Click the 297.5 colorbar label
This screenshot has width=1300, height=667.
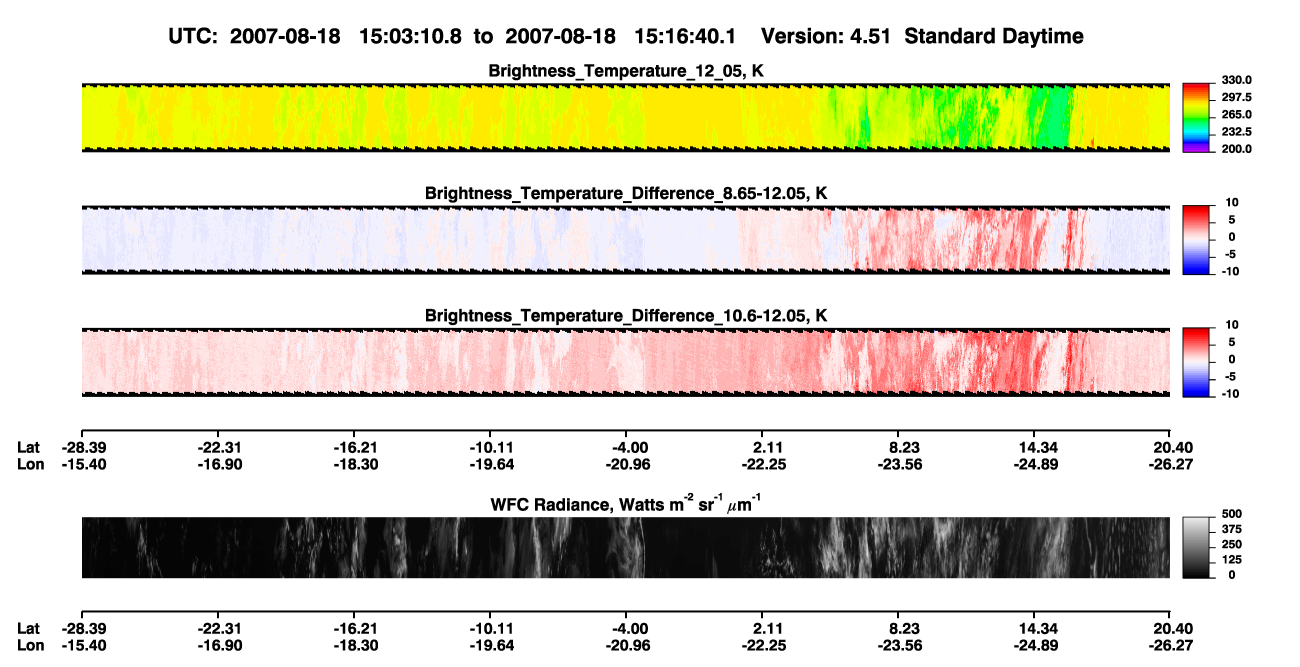1236,98
